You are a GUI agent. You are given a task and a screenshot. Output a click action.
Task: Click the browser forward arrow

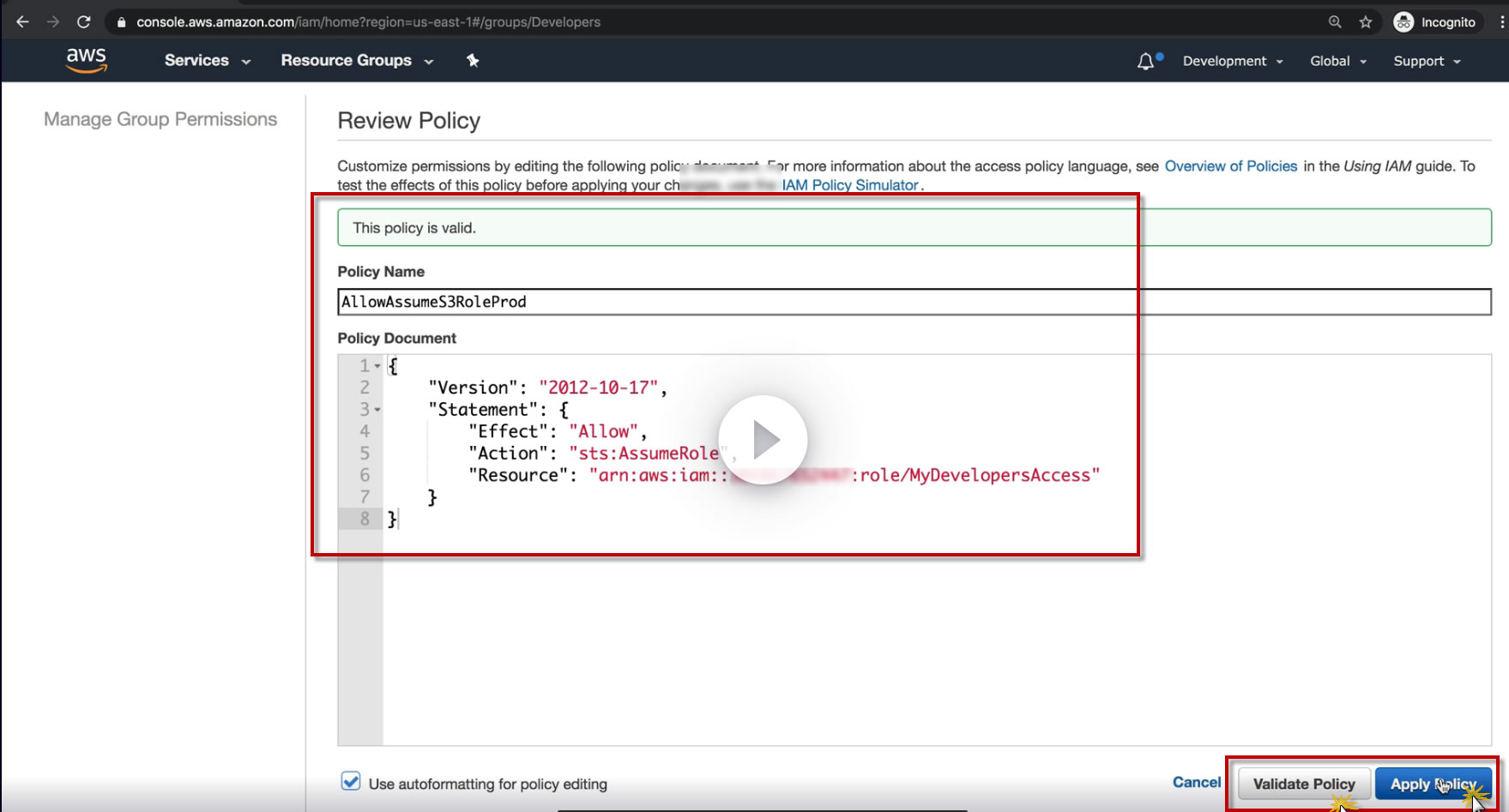(53, 22)
